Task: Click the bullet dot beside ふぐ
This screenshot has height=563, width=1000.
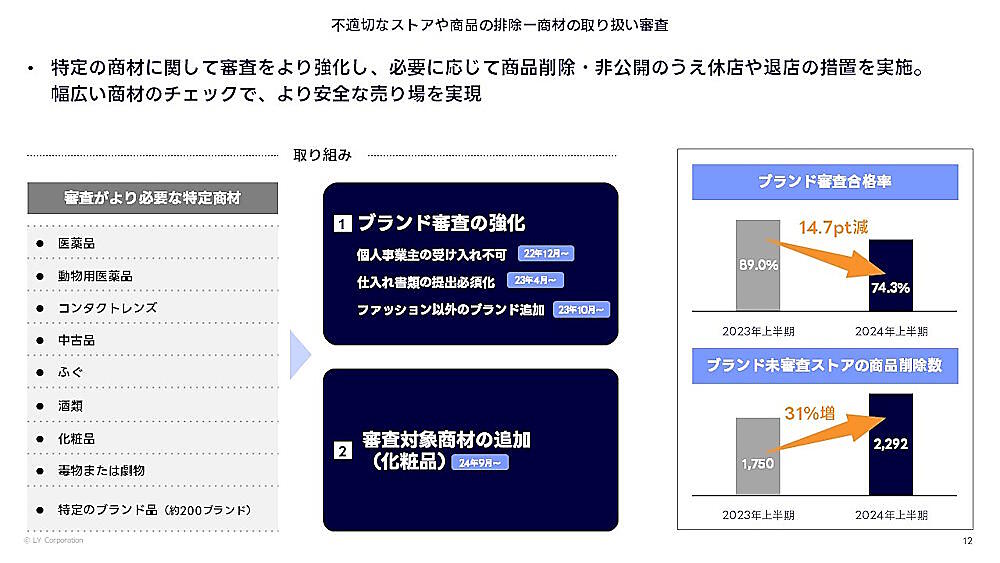Action: click(x=40, y=373)
